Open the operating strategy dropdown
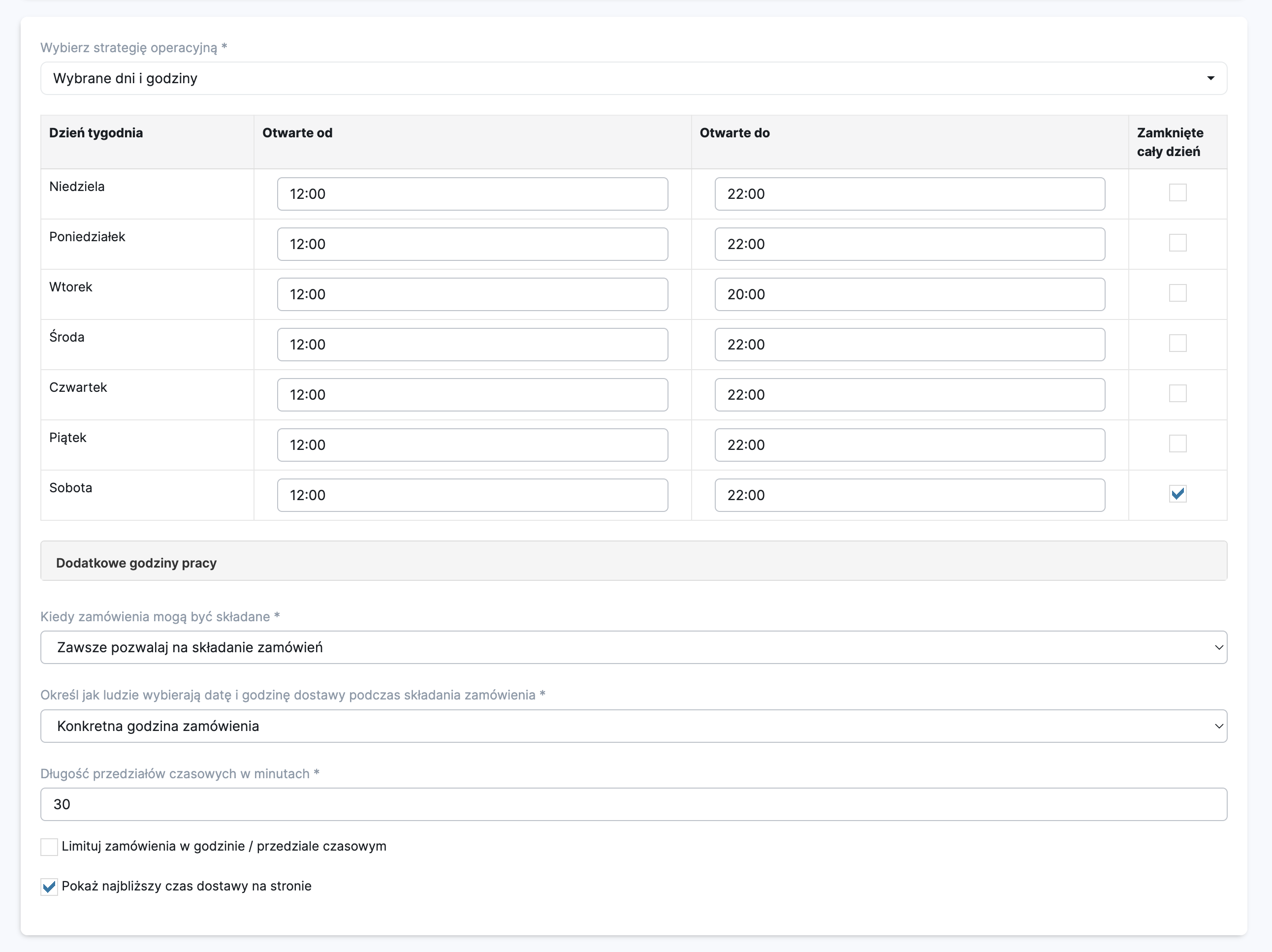 [x=633, y=78]
